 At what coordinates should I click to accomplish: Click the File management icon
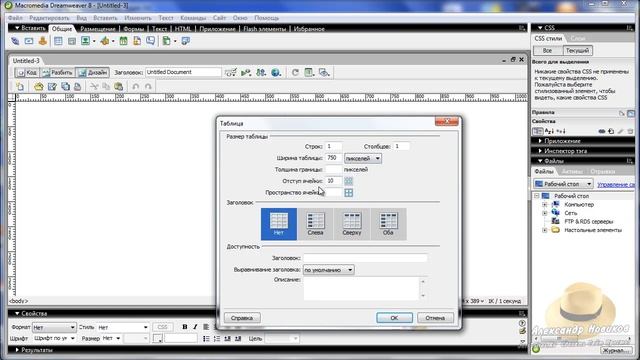click(261, 73)
